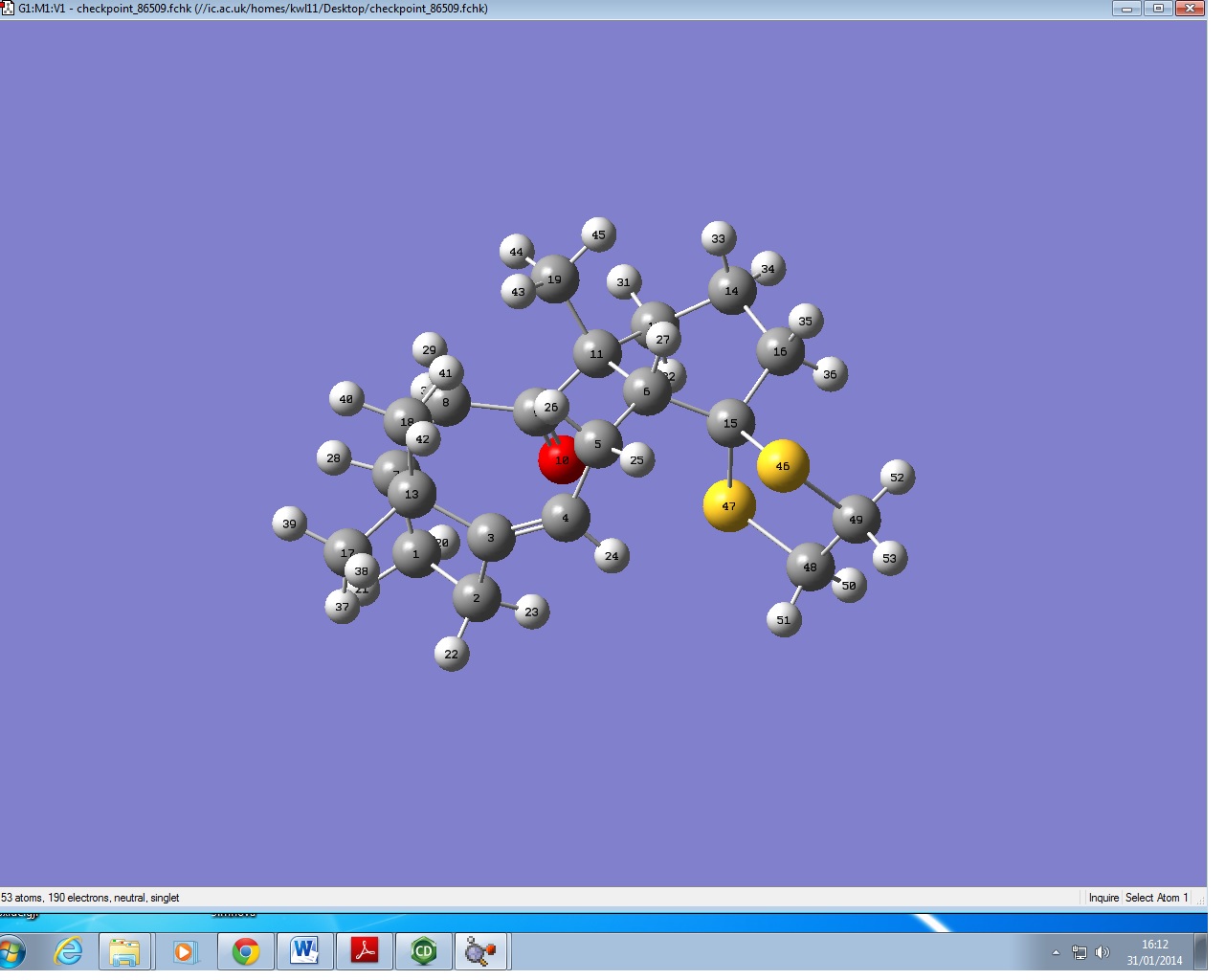Select hydrogen atom 51 in the molecule
1225x980 pixels.
(x=784, y=619)
